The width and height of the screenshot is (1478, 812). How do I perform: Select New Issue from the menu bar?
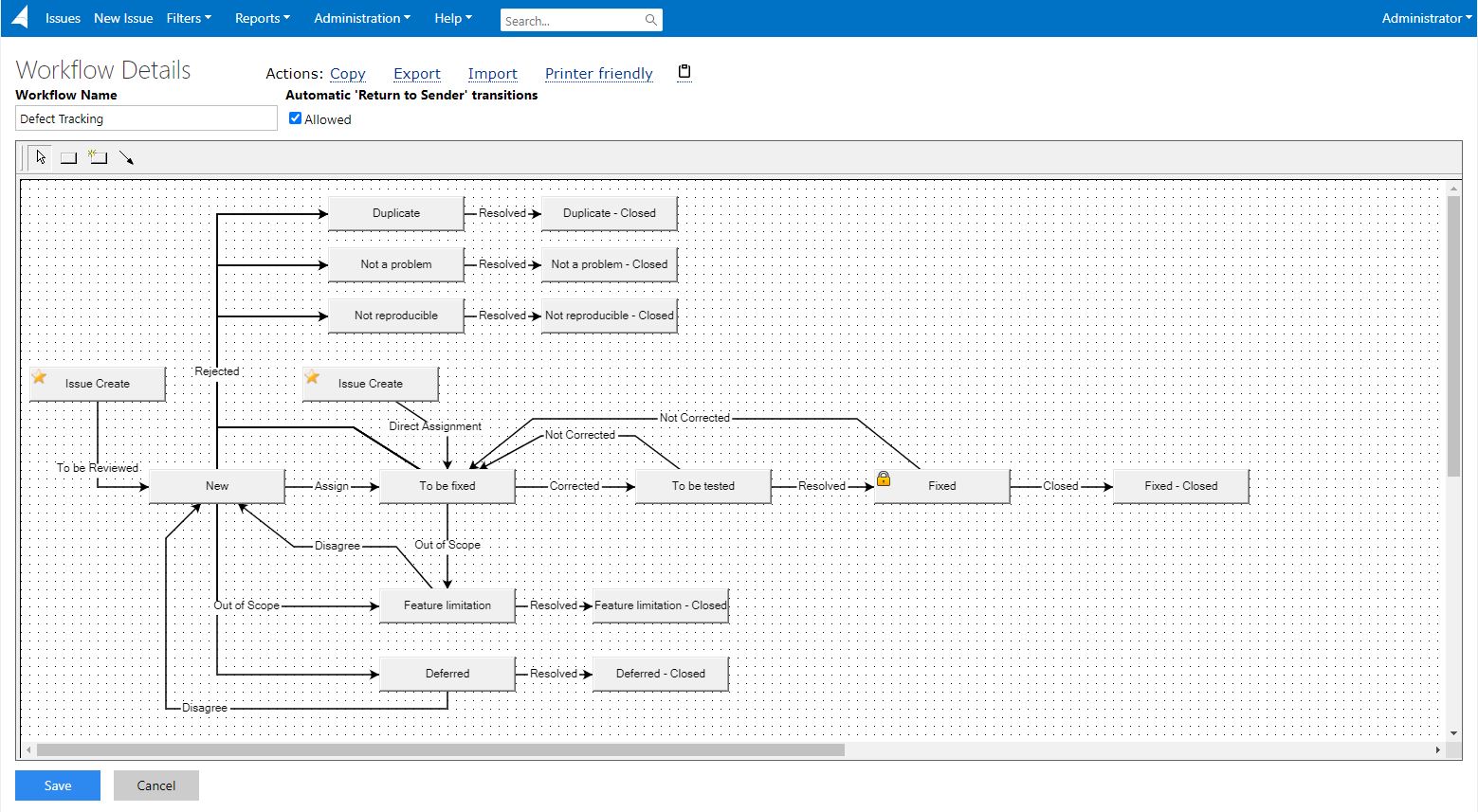(x=123, y=17)
